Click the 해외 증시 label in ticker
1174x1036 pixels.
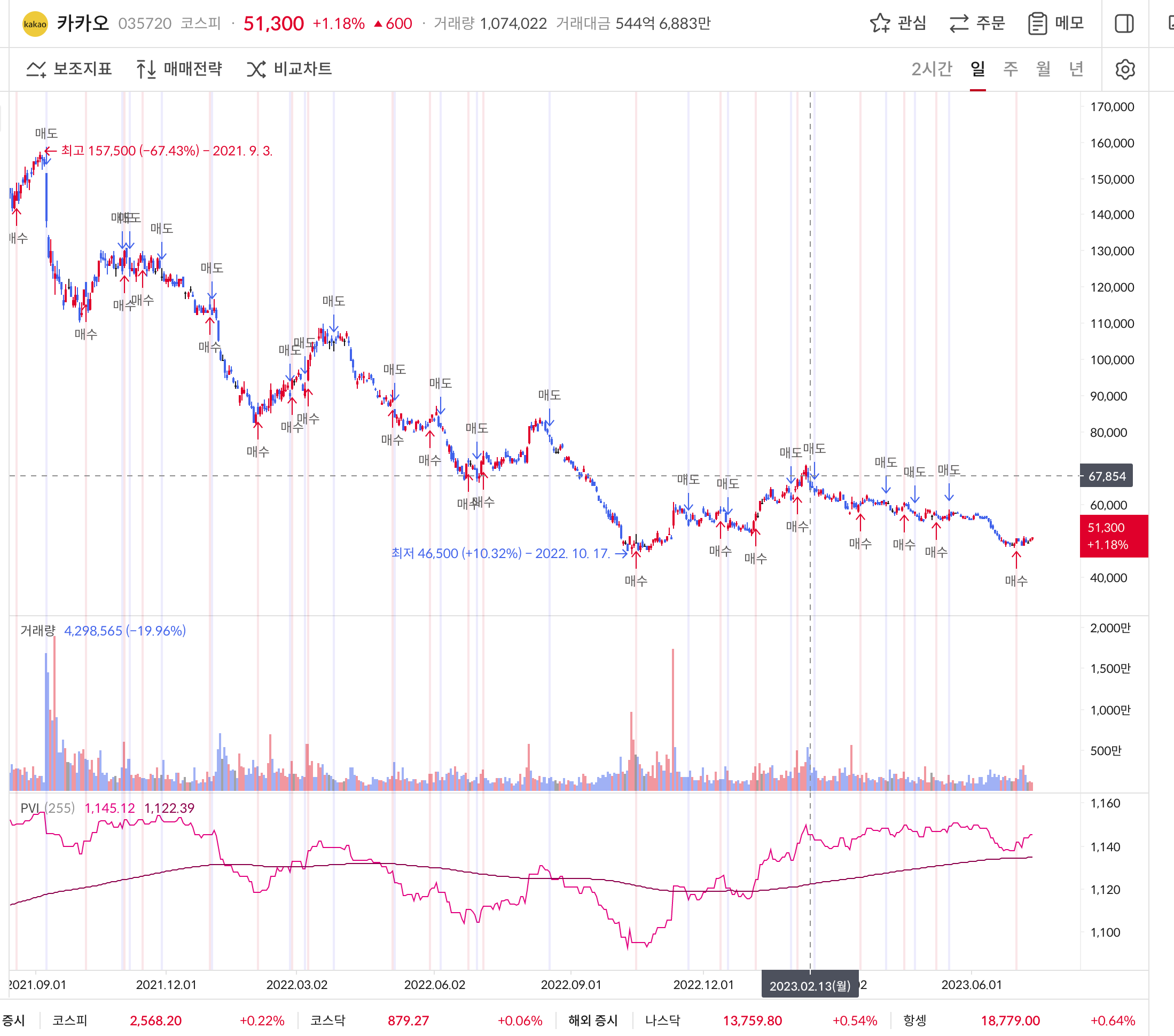[593, 1020]
